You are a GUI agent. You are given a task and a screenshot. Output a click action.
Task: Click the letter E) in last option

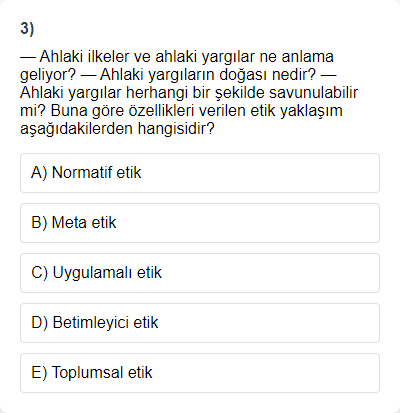[x=39, y=373]
